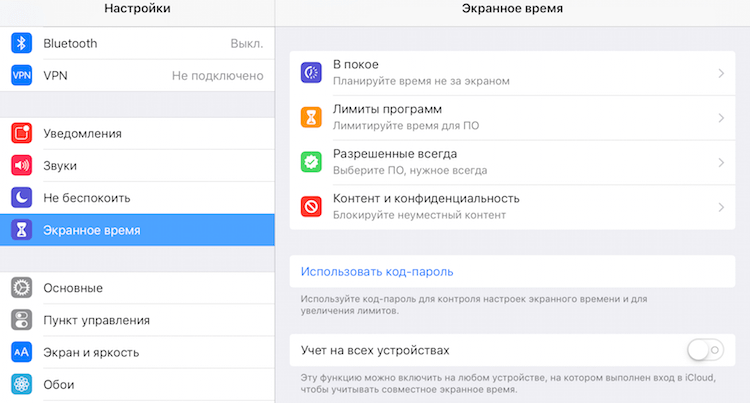This screenshot has height=403, width=750.
Task: Open Звуки settings section
Action: [x=137, y=165]
